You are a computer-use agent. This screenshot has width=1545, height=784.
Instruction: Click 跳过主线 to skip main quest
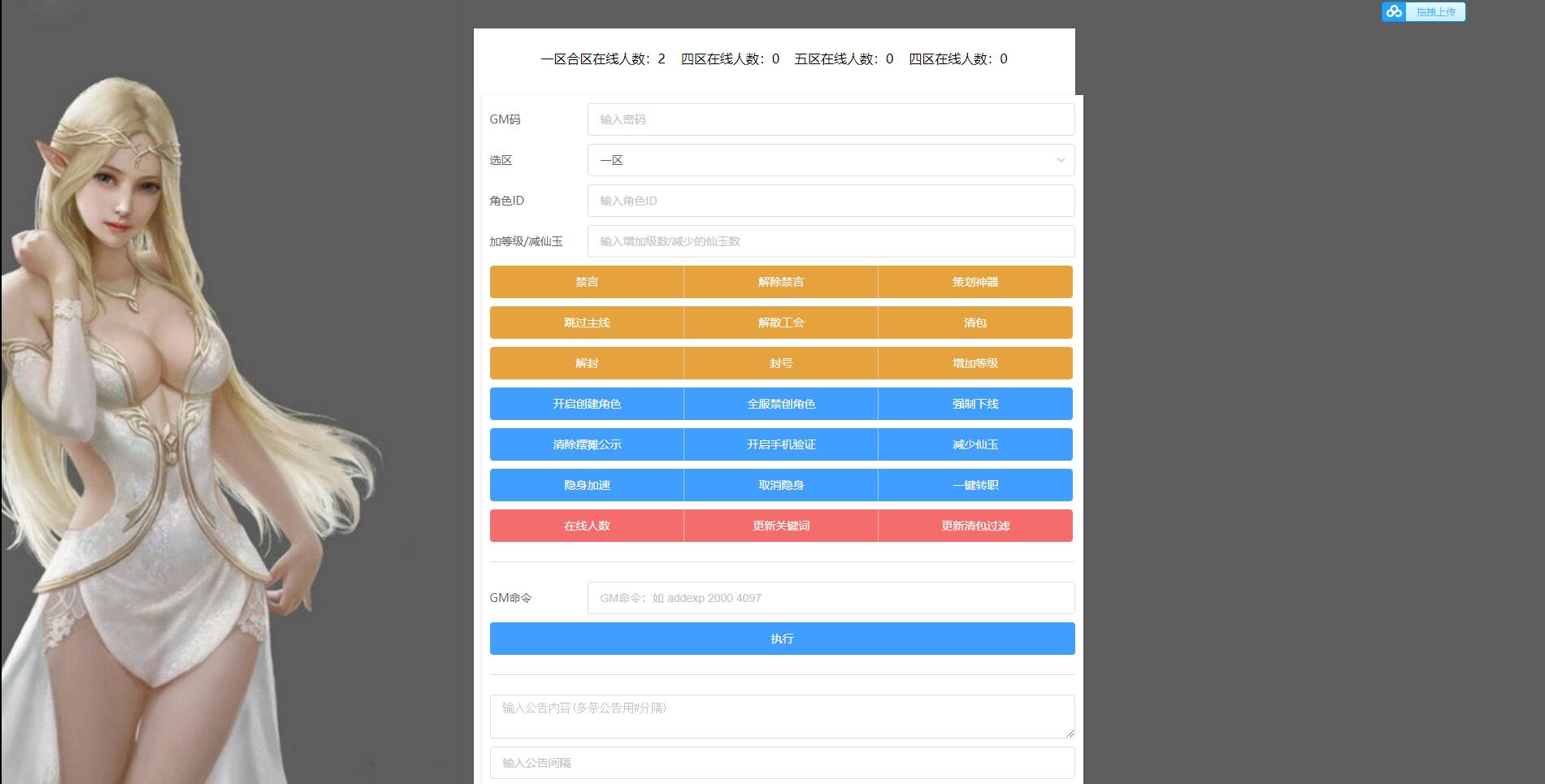pyautogui.click(x=587, y=323)
